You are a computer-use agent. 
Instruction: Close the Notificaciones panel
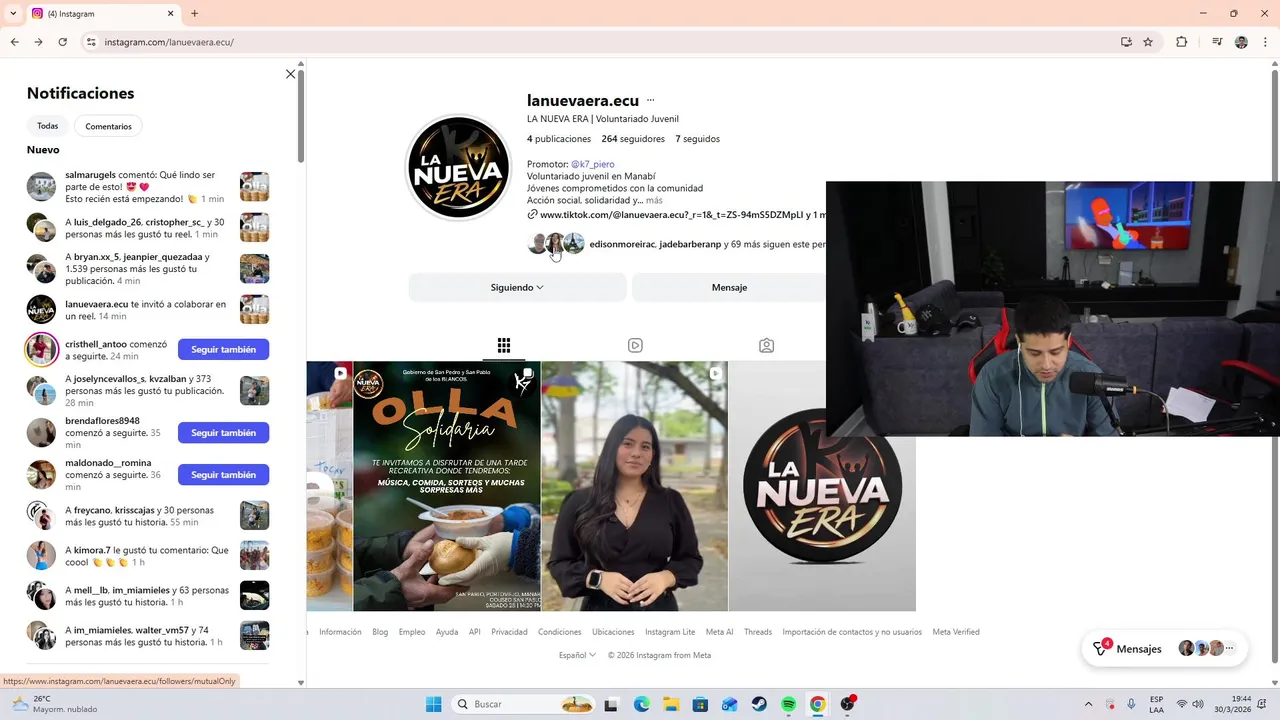[x=291, y=74]
